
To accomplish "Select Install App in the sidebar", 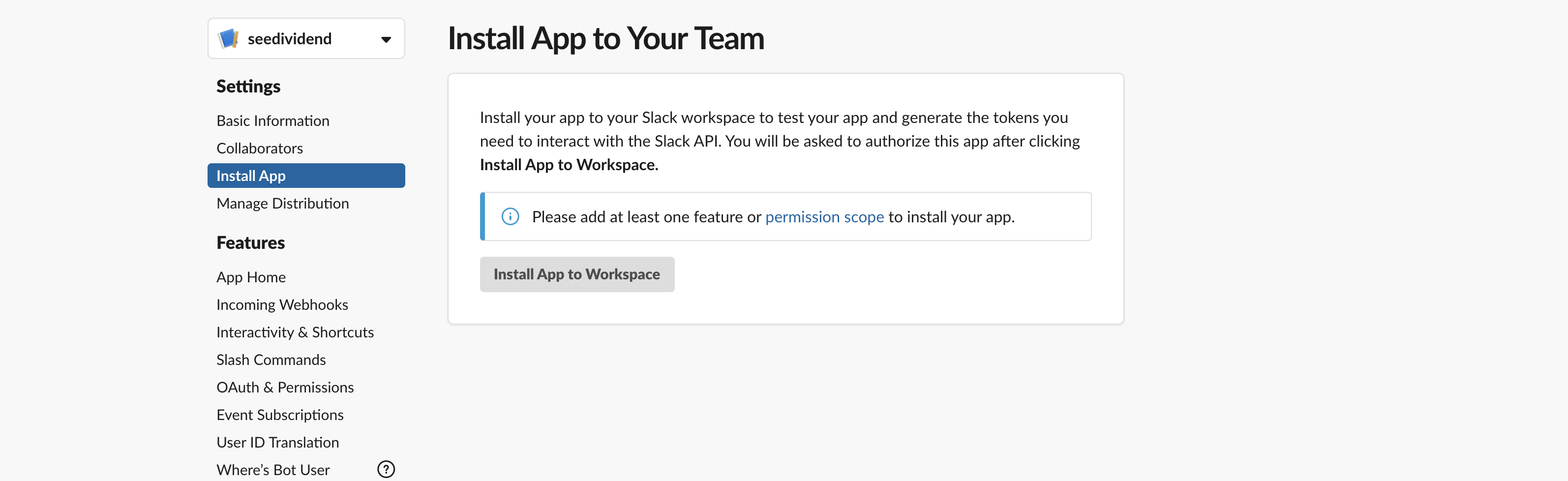I will pos(306,176).
